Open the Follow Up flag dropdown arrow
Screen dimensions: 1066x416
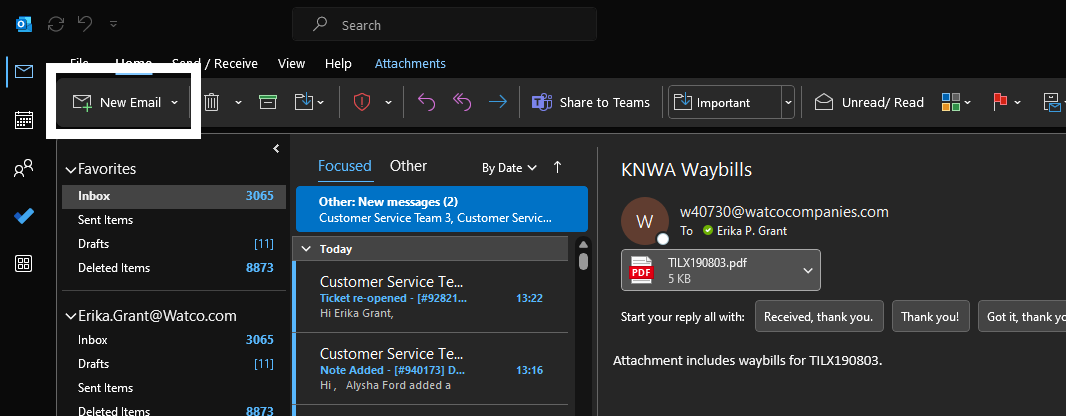(1018, 103)
